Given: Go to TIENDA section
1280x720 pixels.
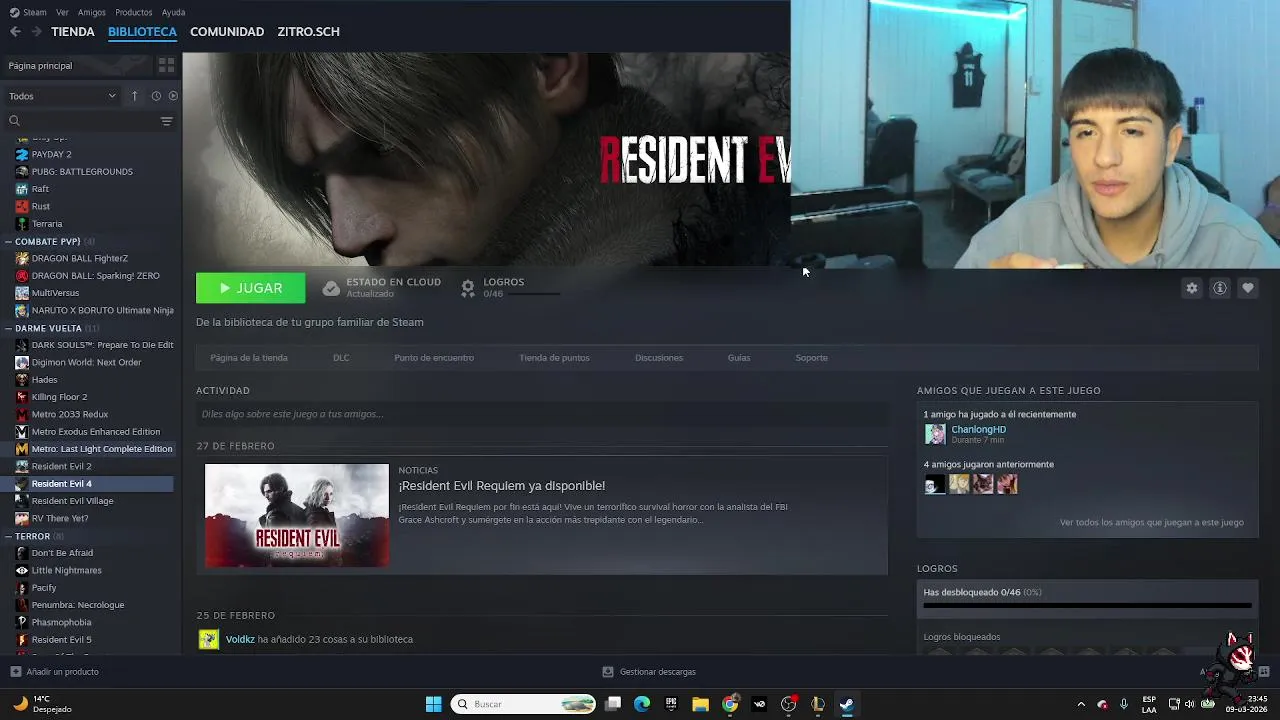Looking at the screenshot, I should tap(73, 32).
